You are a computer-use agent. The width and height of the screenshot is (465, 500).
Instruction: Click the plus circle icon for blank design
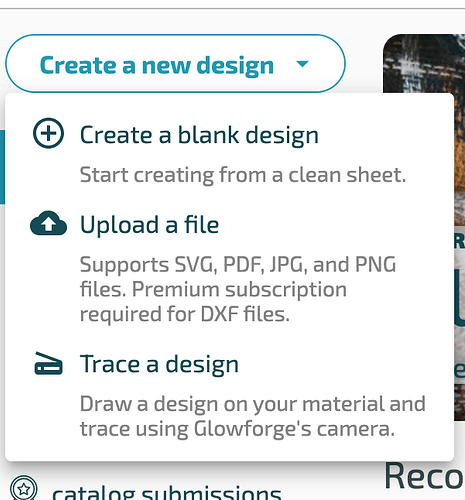(x=48, y=133)
